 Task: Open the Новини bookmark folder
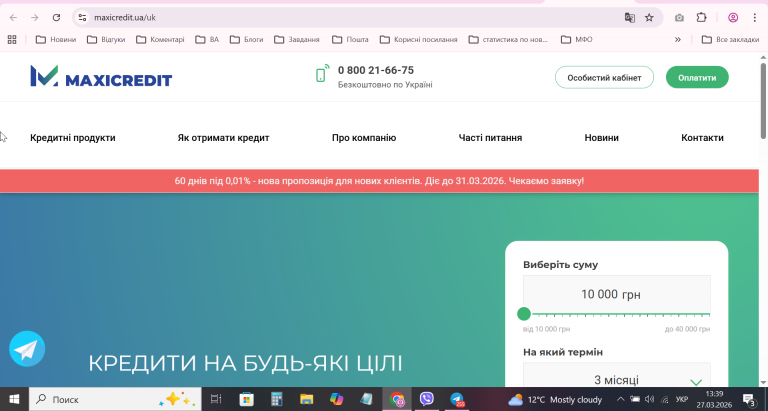pos(56,39)
